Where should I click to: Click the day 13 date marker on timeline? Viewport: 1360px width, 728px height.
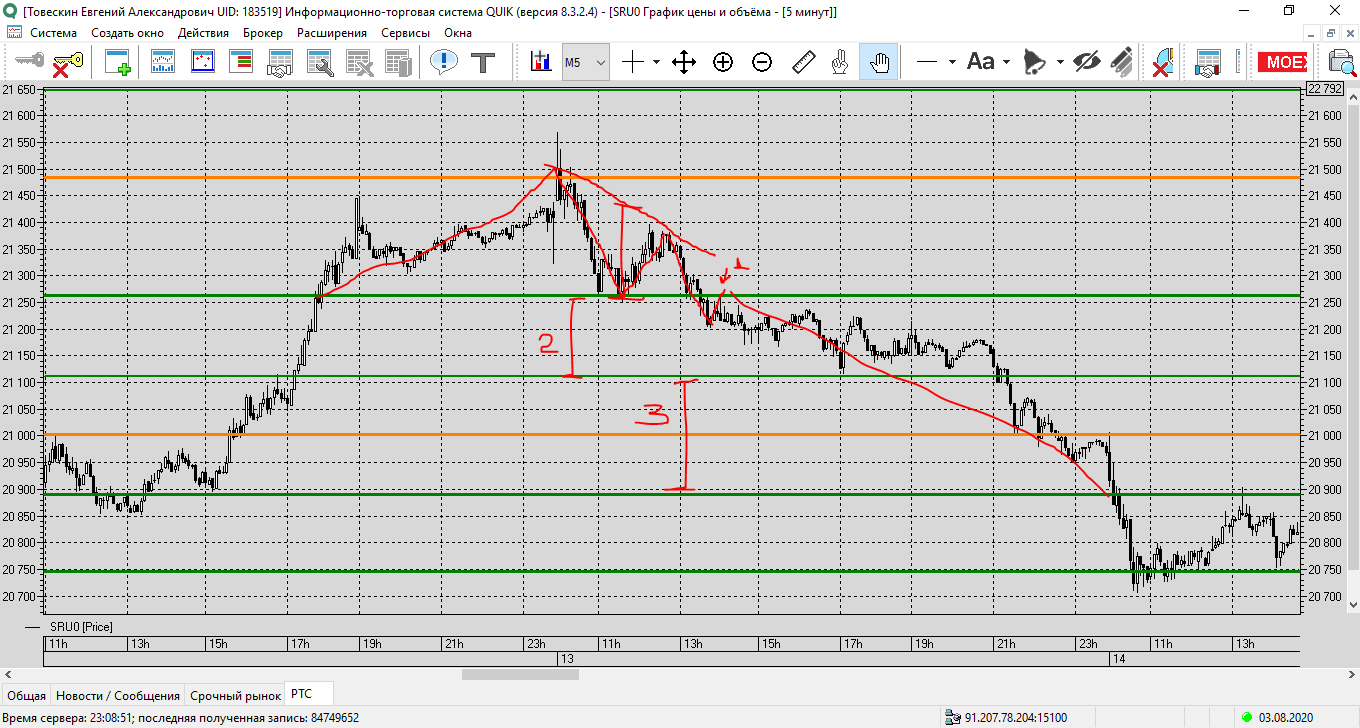point(566,659)
